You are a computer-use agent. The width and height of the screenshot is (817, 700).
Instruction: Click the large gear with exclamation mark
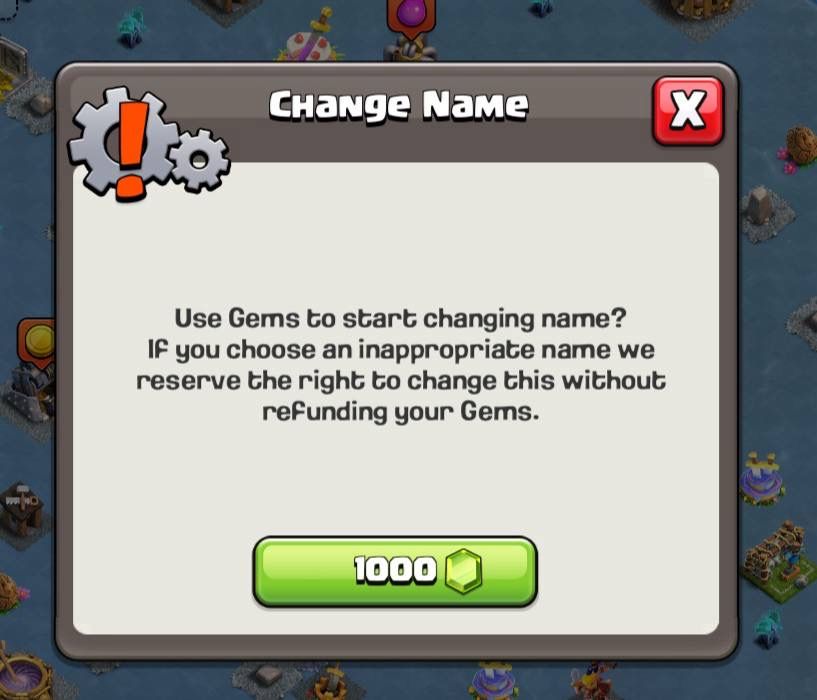tap(122, 143)
